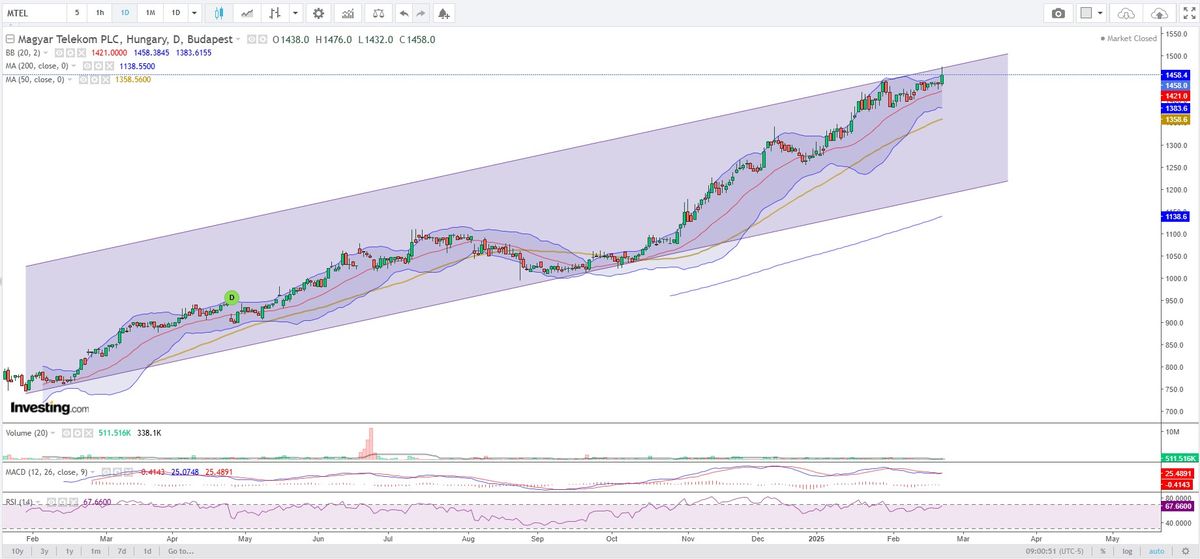
Task: Open settings for MA (50, close, 0)
Action: (94, 79)
